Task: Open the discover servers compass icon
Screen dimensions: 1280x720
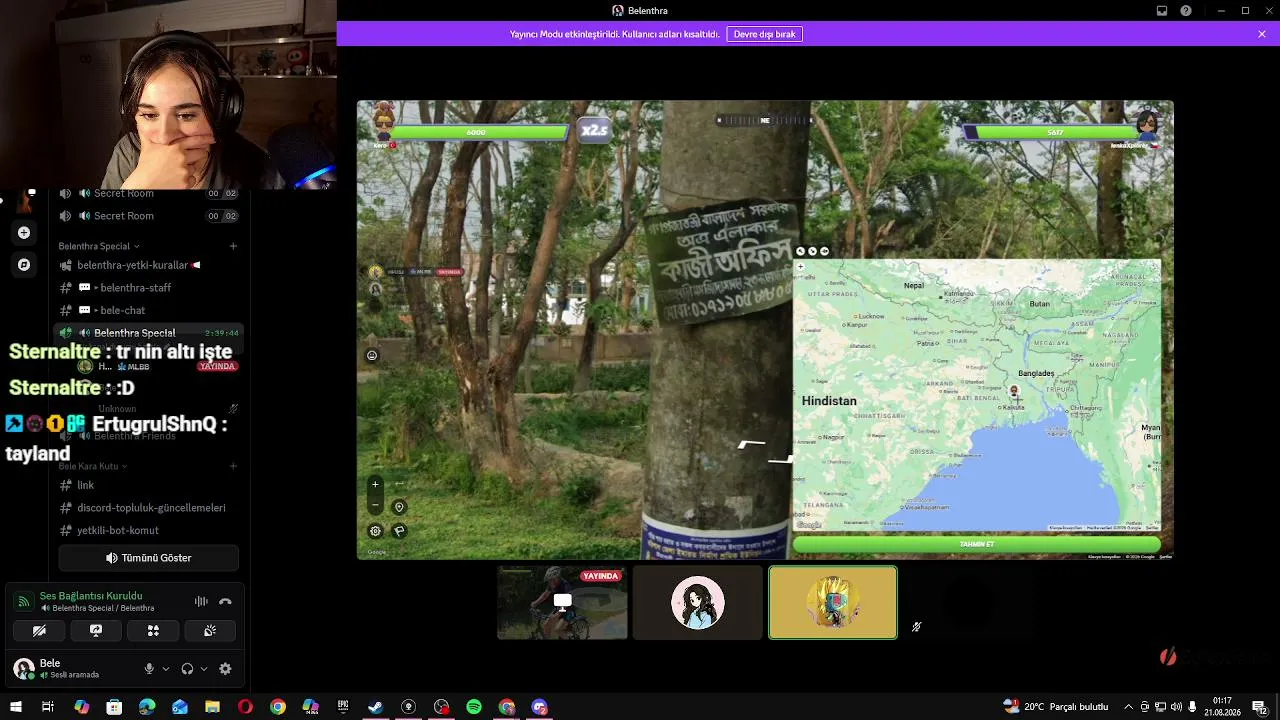Action: 24,265
